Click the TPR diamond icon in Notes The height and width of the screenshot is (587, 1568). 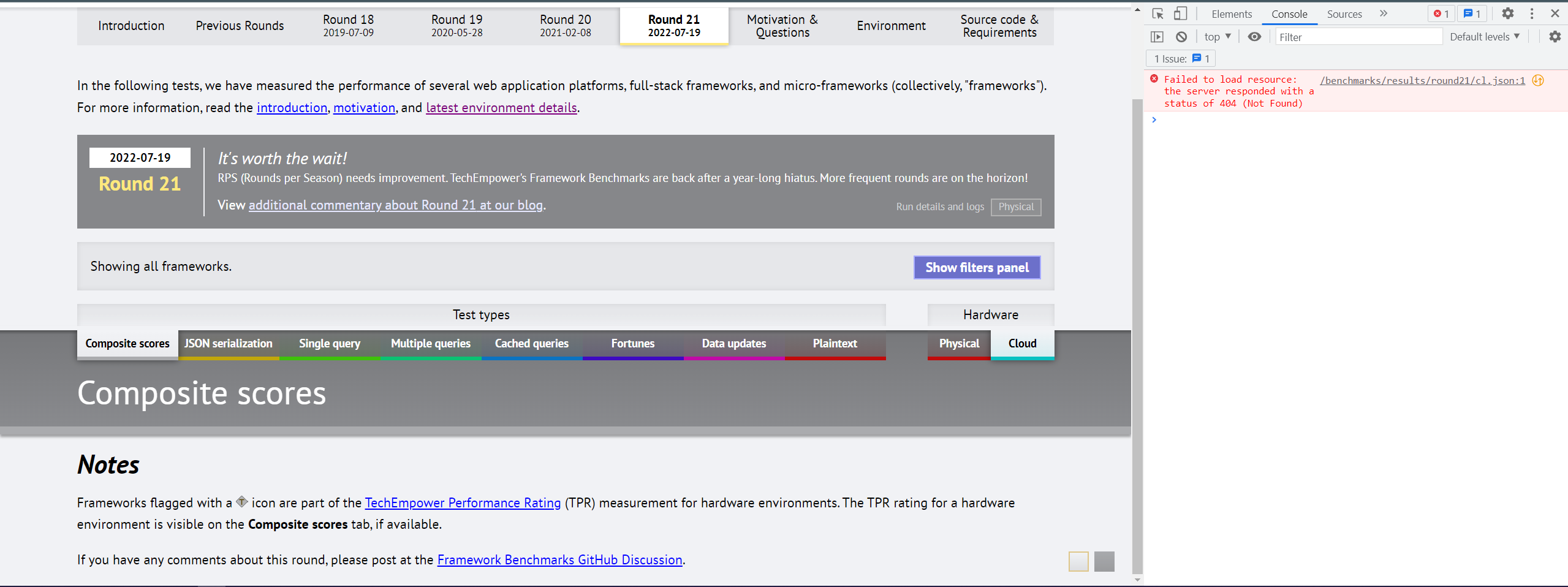point(242,501)
